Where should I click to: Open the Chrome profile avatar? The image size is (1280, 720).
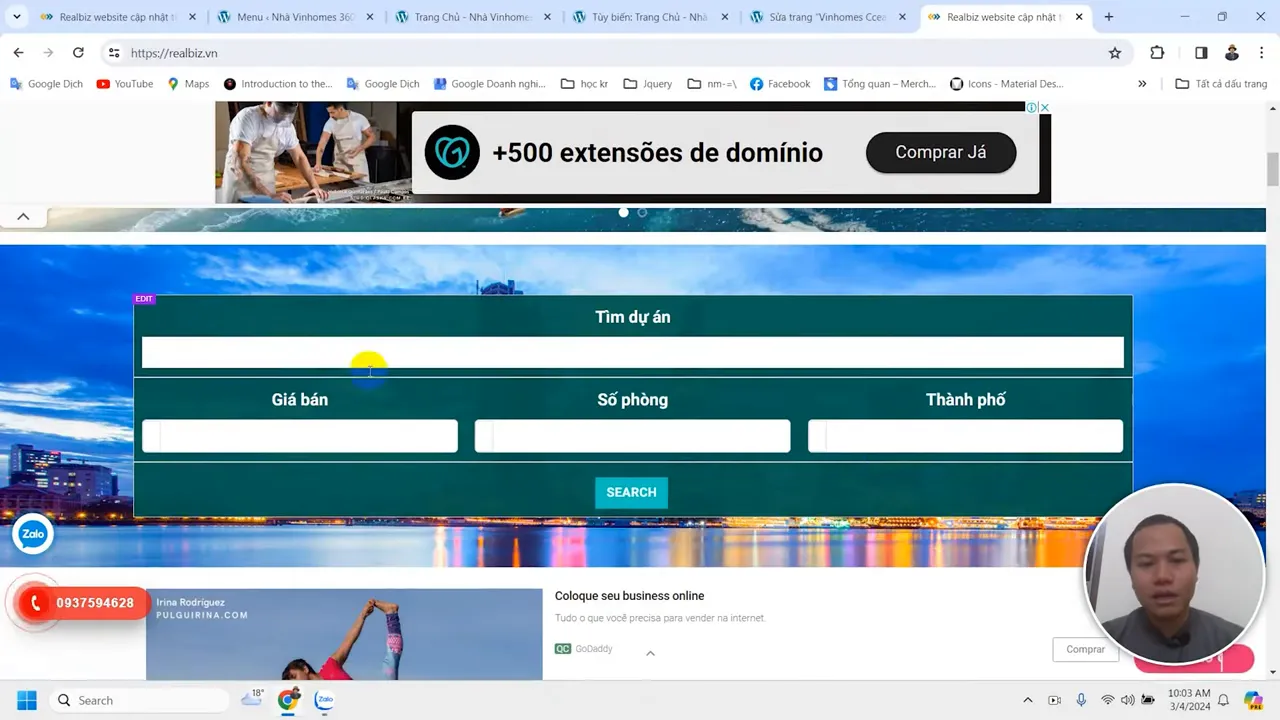pyautogui.click(x=1232, y=53)
